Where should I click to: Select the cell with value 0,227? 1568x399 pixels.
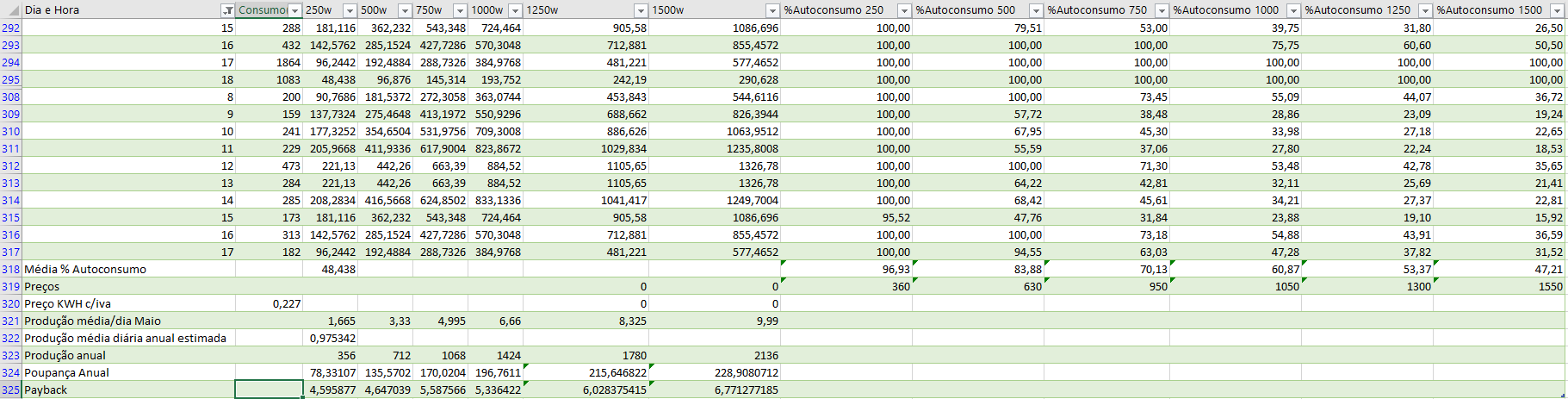[x=270, y=303]
